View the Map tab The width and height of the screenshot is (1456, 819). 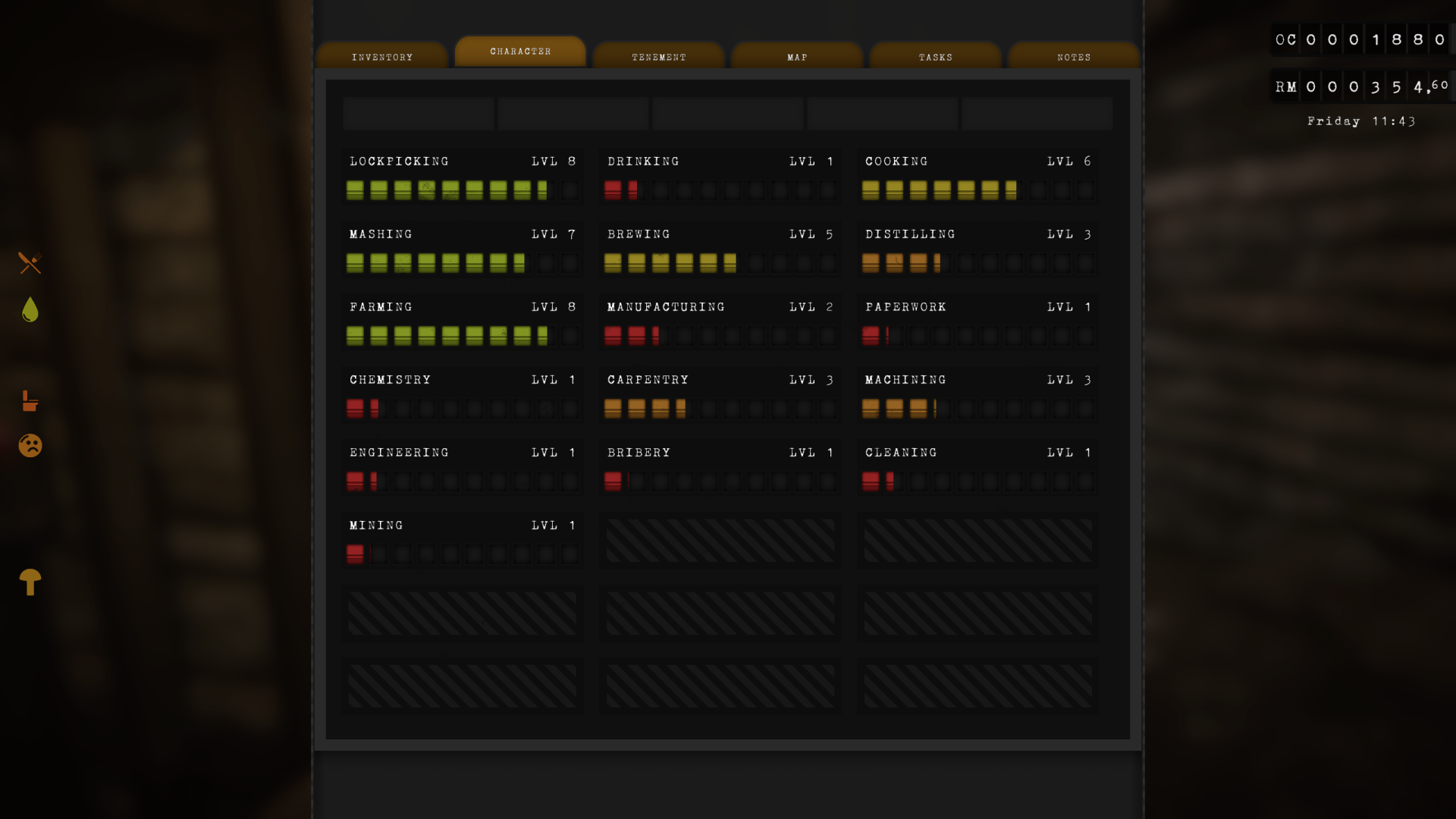click(796, 56)
